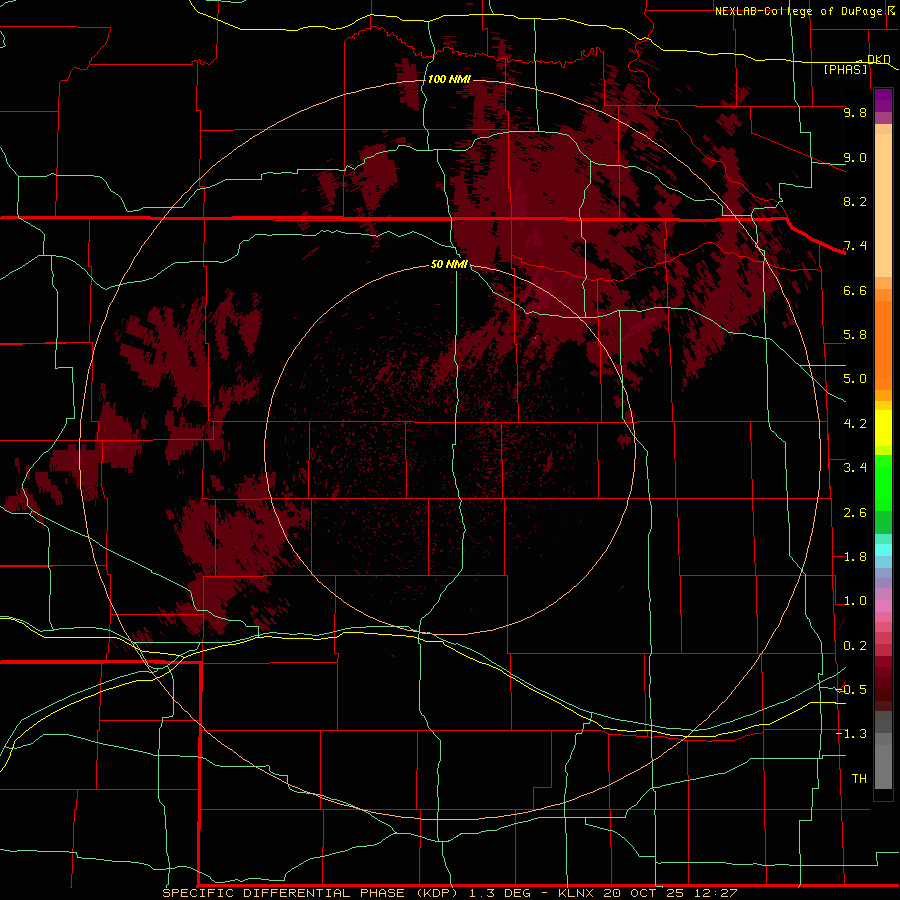This screenshot has width=900, height=900.
Task: Pick the purple swatch at the color bar top
Action: [x=883, y=100]
